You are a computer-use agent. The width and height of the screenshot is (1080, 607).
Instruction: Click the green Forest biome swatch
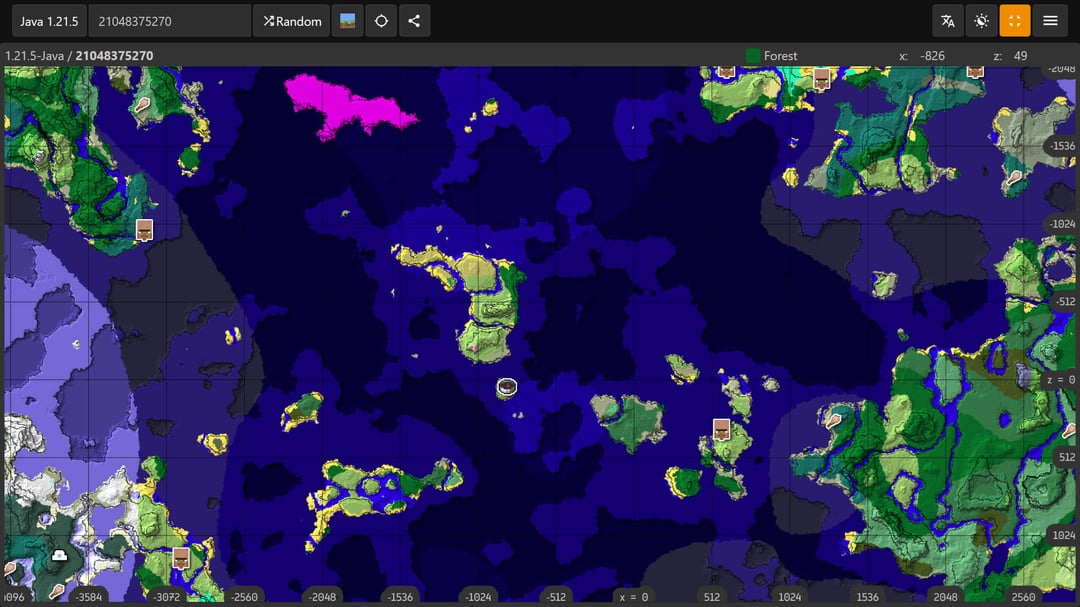[x=753, y=56]
